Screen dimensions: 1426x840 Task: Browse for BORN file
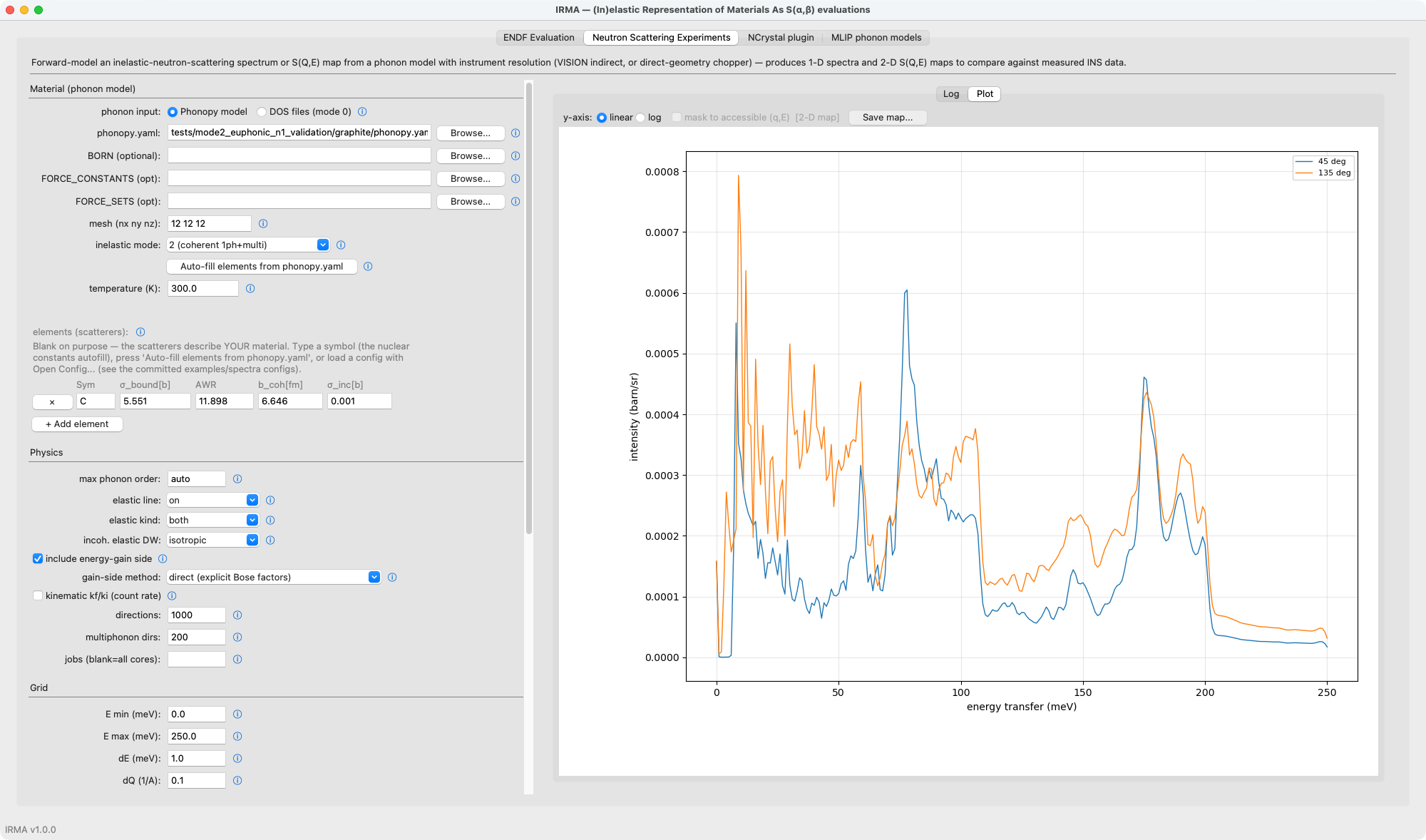[471, 156]
